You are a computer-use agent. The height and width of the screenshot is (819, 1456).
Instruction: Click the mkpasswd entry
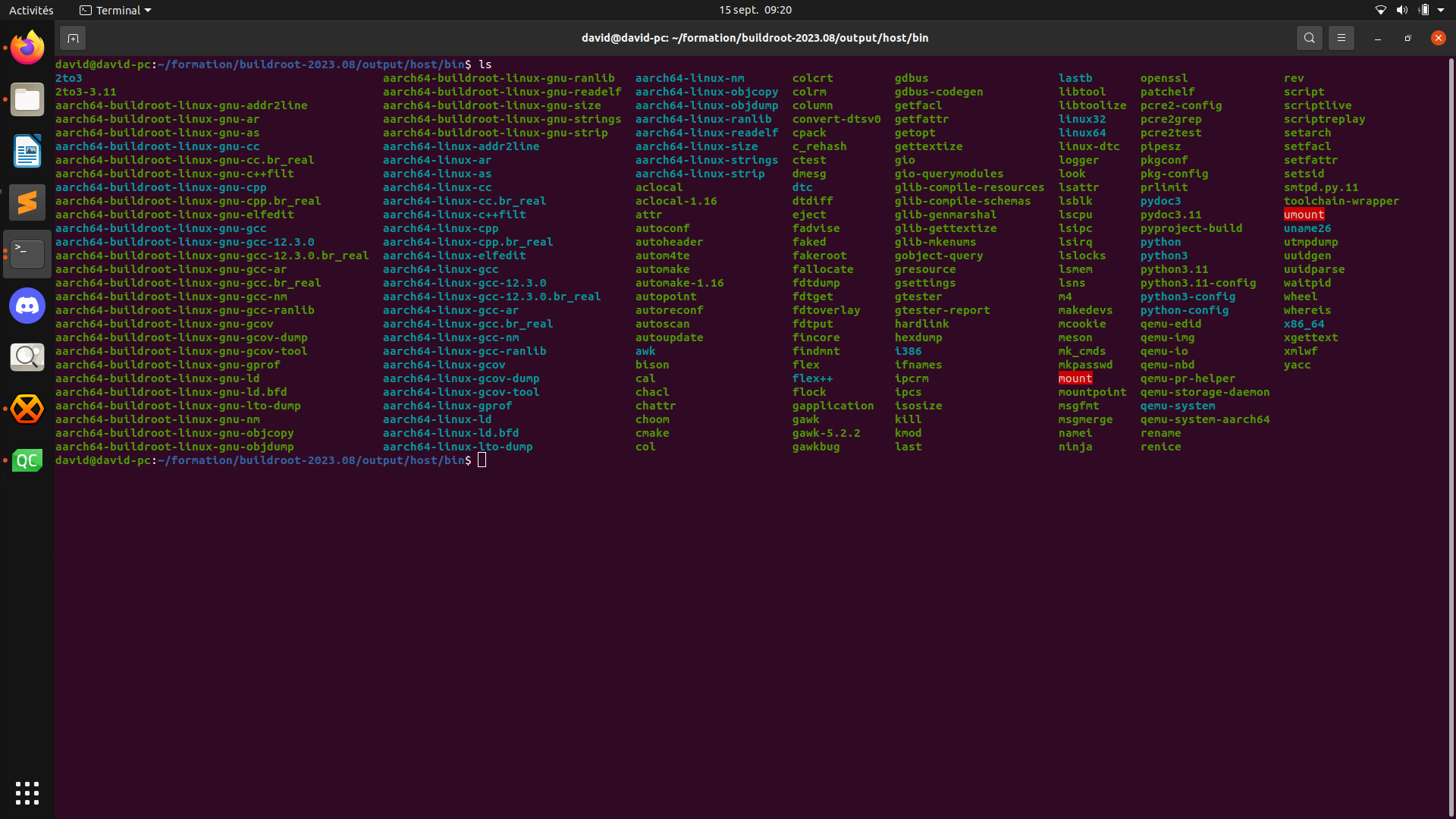(1085, 365)
